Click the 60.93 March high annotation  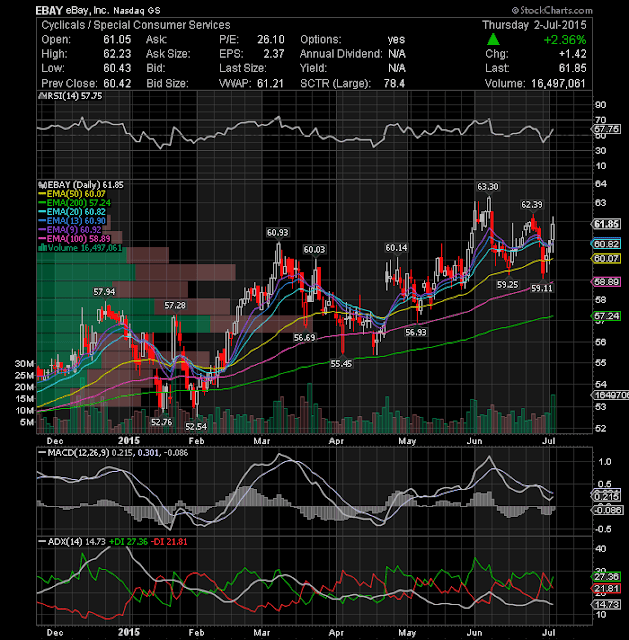click(278, 233)
